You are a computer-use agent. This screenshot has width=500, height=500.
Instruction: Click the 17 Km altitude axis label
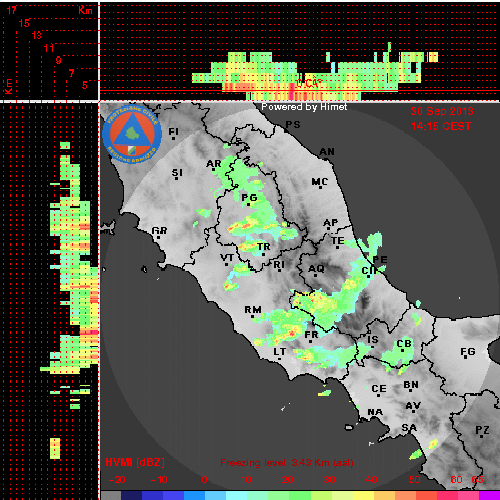pos(12,10)
